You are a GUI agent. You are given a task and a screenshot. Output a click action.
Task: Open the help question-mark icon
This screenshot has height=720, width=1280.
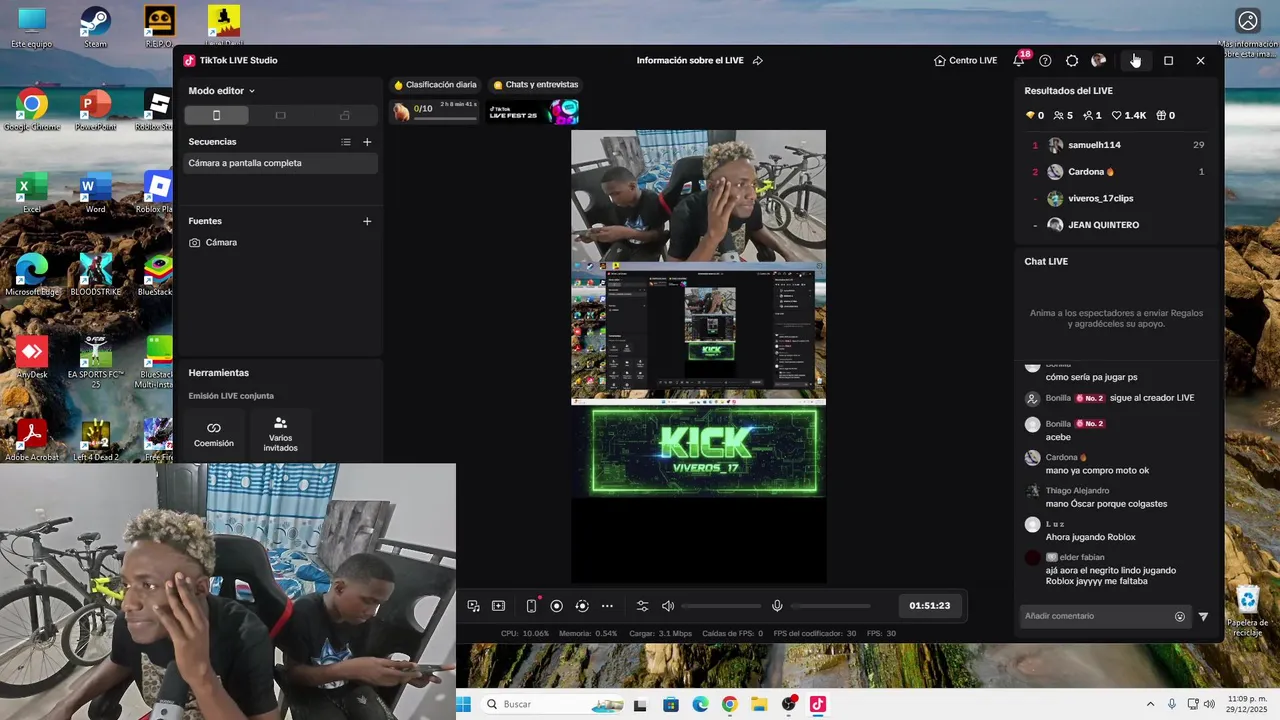click(x=1045, y=61)
